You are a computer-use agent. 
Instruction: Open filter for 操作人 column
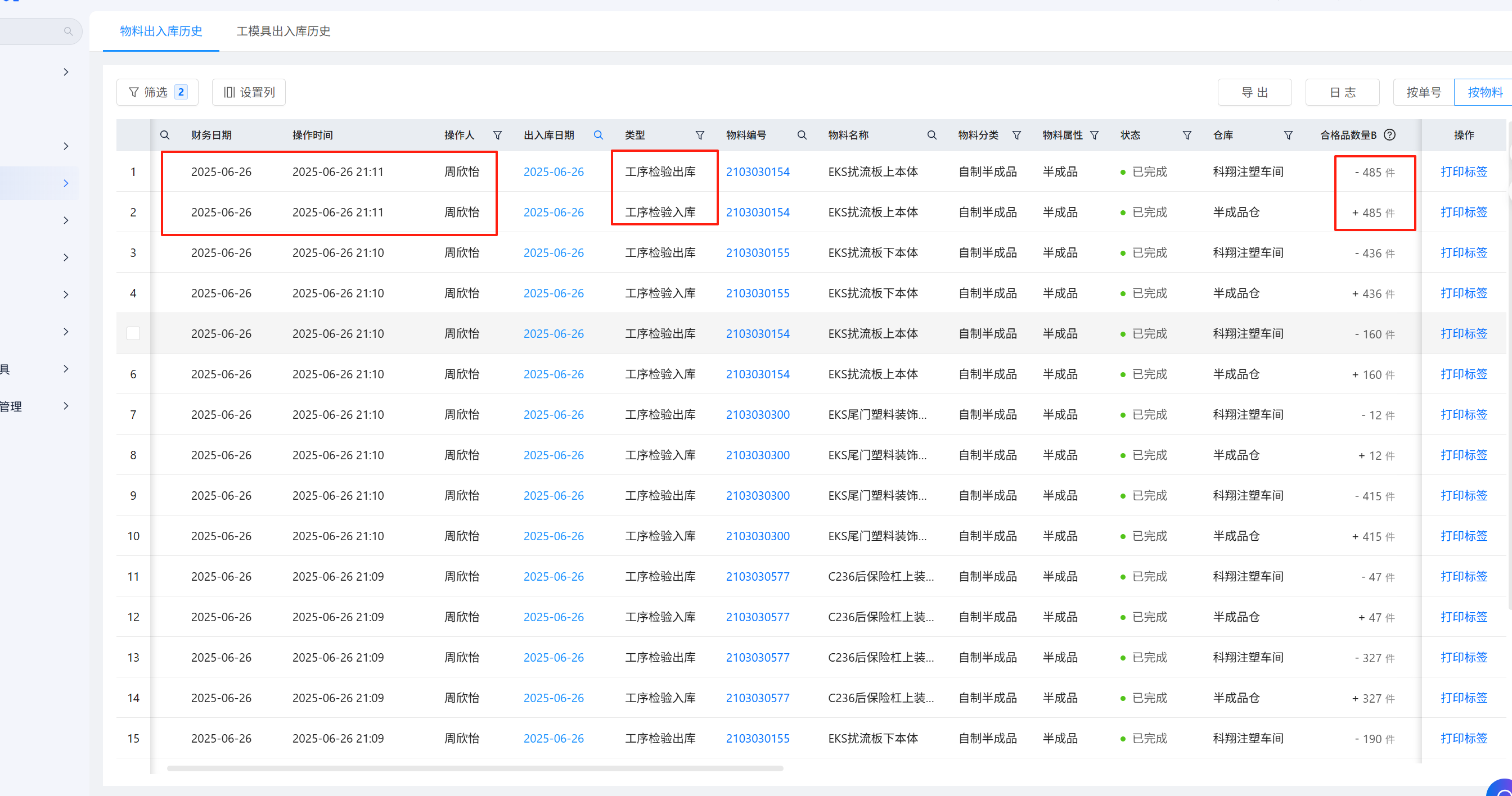[497, 135]
